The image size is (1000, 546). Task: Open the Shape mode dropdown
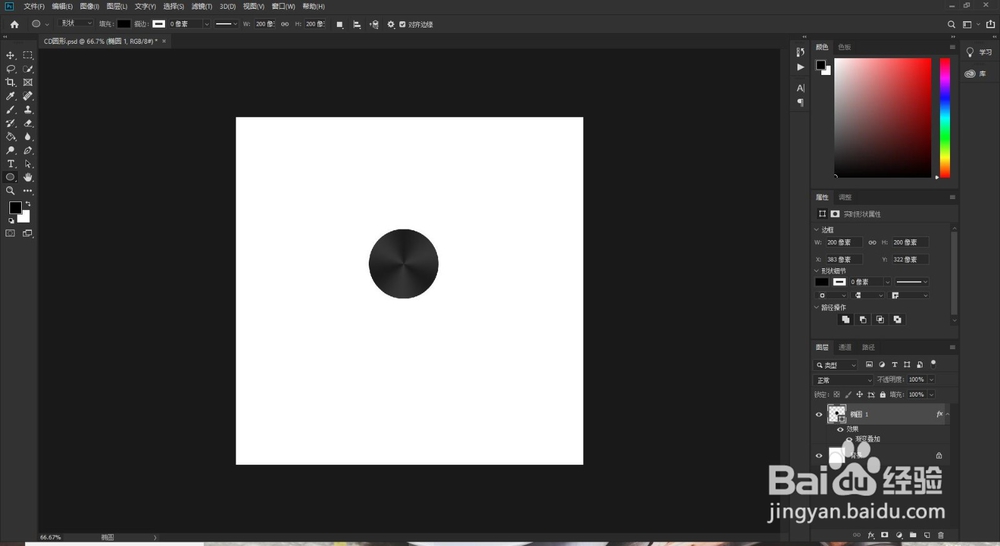tap(75, 24)
